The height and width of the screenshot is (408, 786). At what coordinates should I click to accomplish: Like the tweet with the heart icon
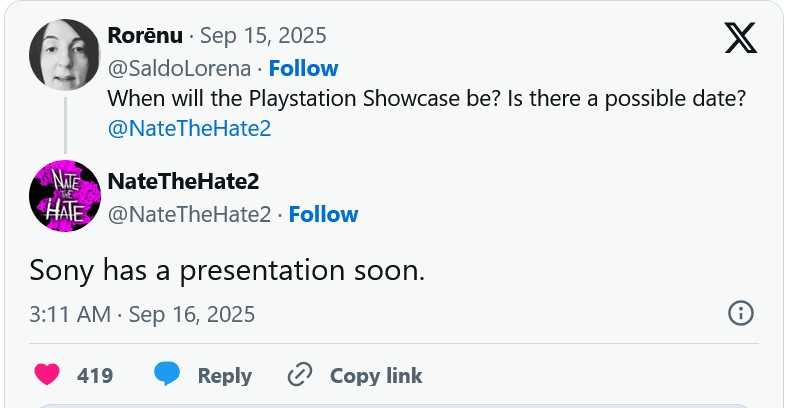pyautogui.click(x=47, y=375)
